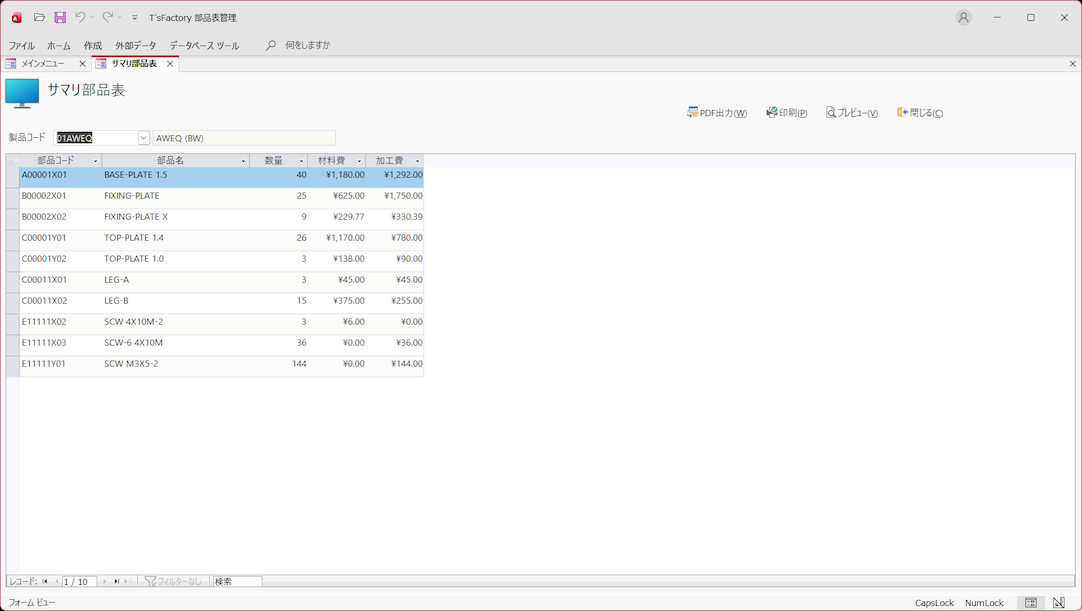
Task: Expand the 製品コード combo box dropdown
Action: [143, 138]
